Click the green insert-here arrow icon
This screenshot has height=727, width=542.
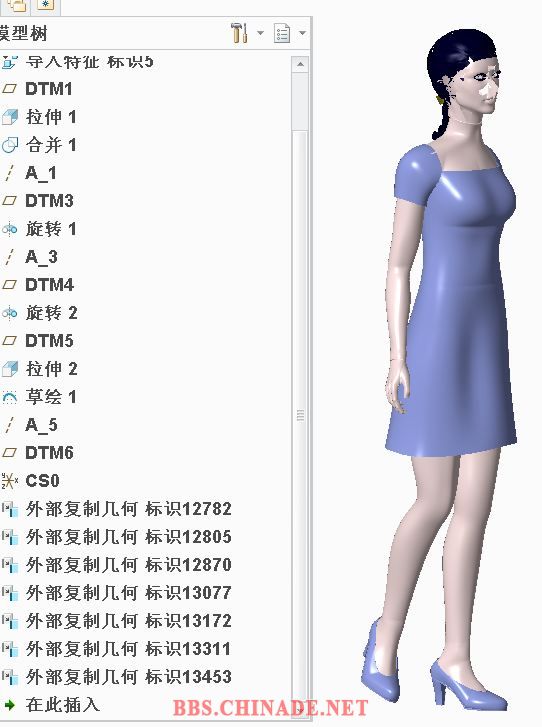[x=9, y=705]
